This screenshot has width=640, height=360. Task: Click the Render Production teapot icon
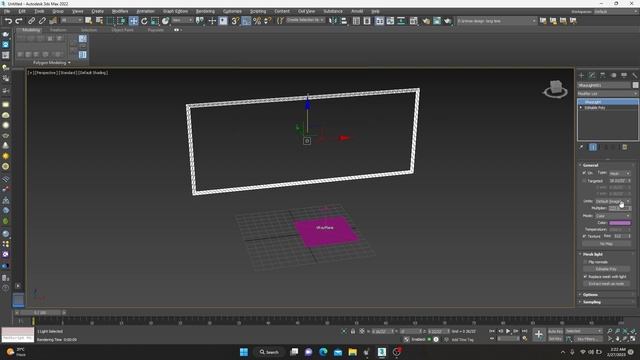448,21
